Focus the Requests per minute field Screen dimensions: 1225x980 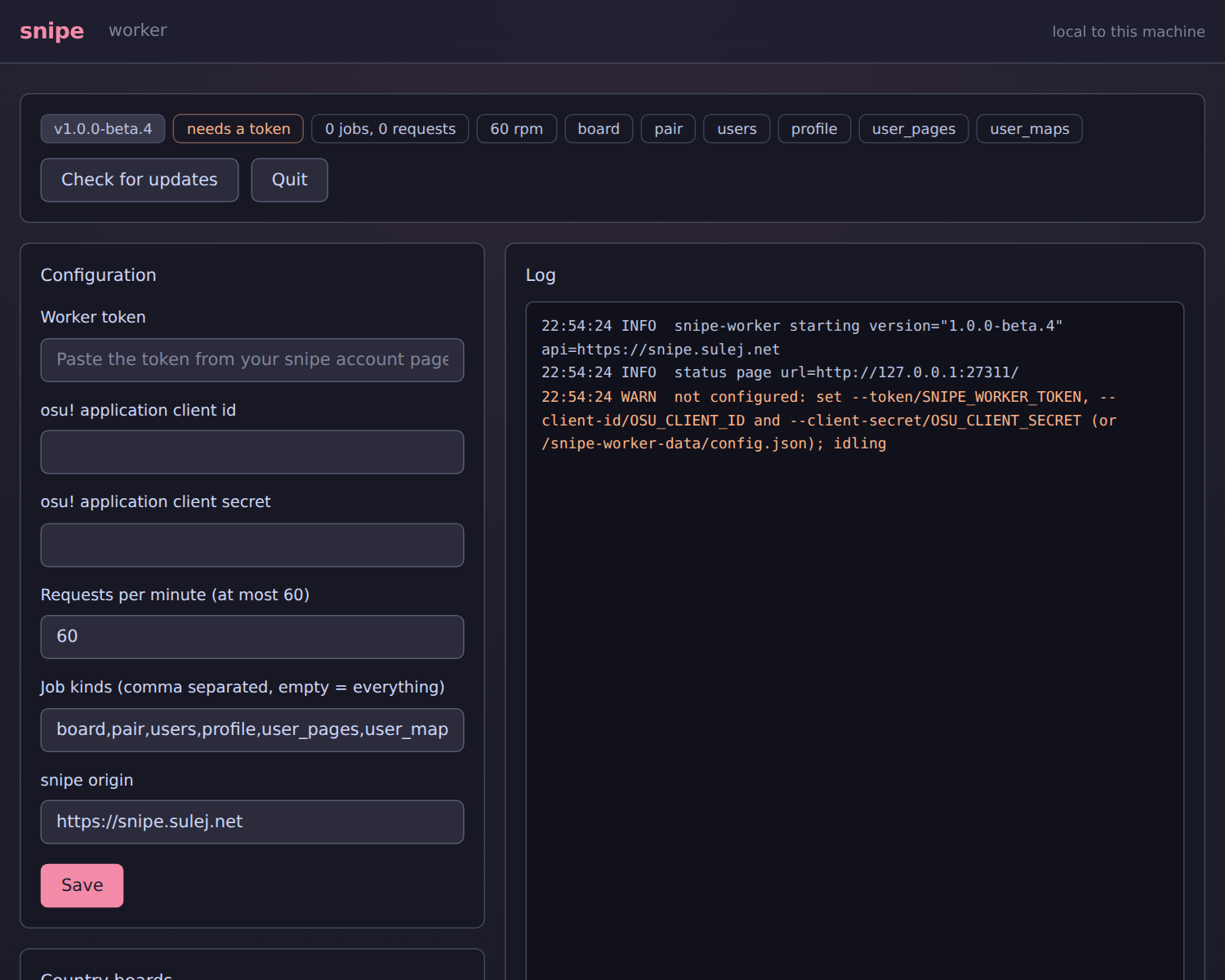pyautogui.click(x=252, y=637)
